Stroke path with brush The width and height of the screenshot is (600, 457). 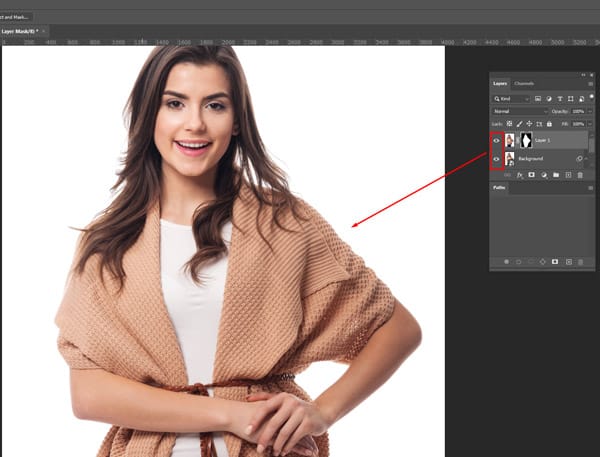click(x=518, y=262)
